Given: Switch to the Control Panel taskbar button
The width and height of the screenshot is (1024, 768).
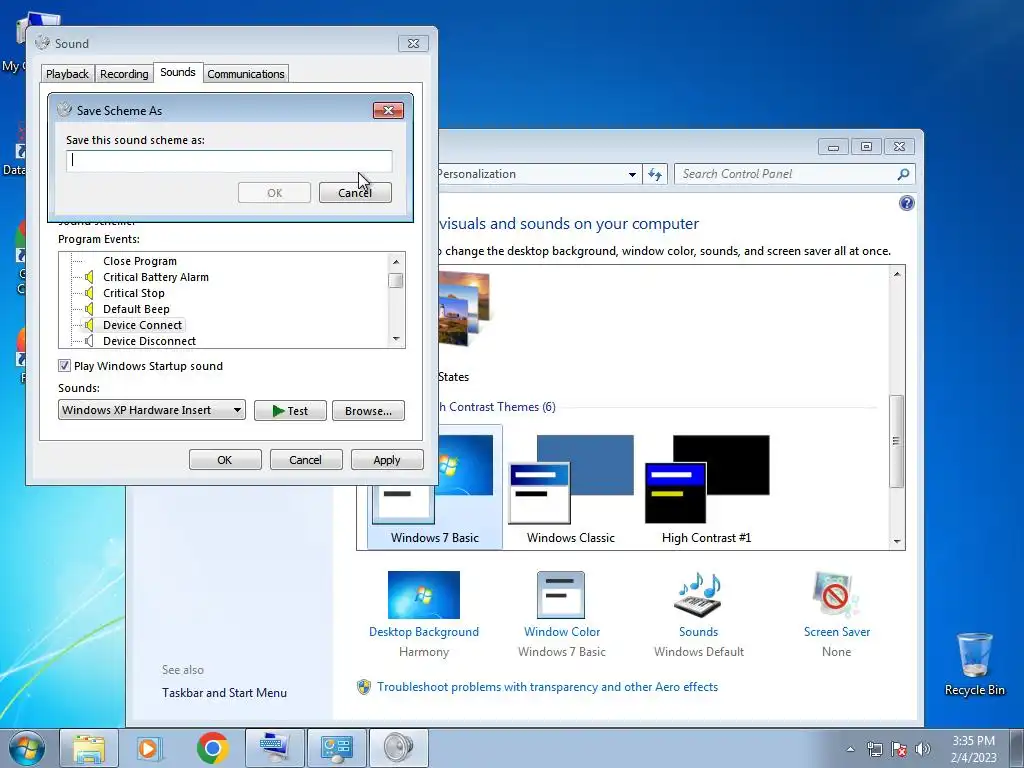Looking at the screenshot, I should pos(337,748).
